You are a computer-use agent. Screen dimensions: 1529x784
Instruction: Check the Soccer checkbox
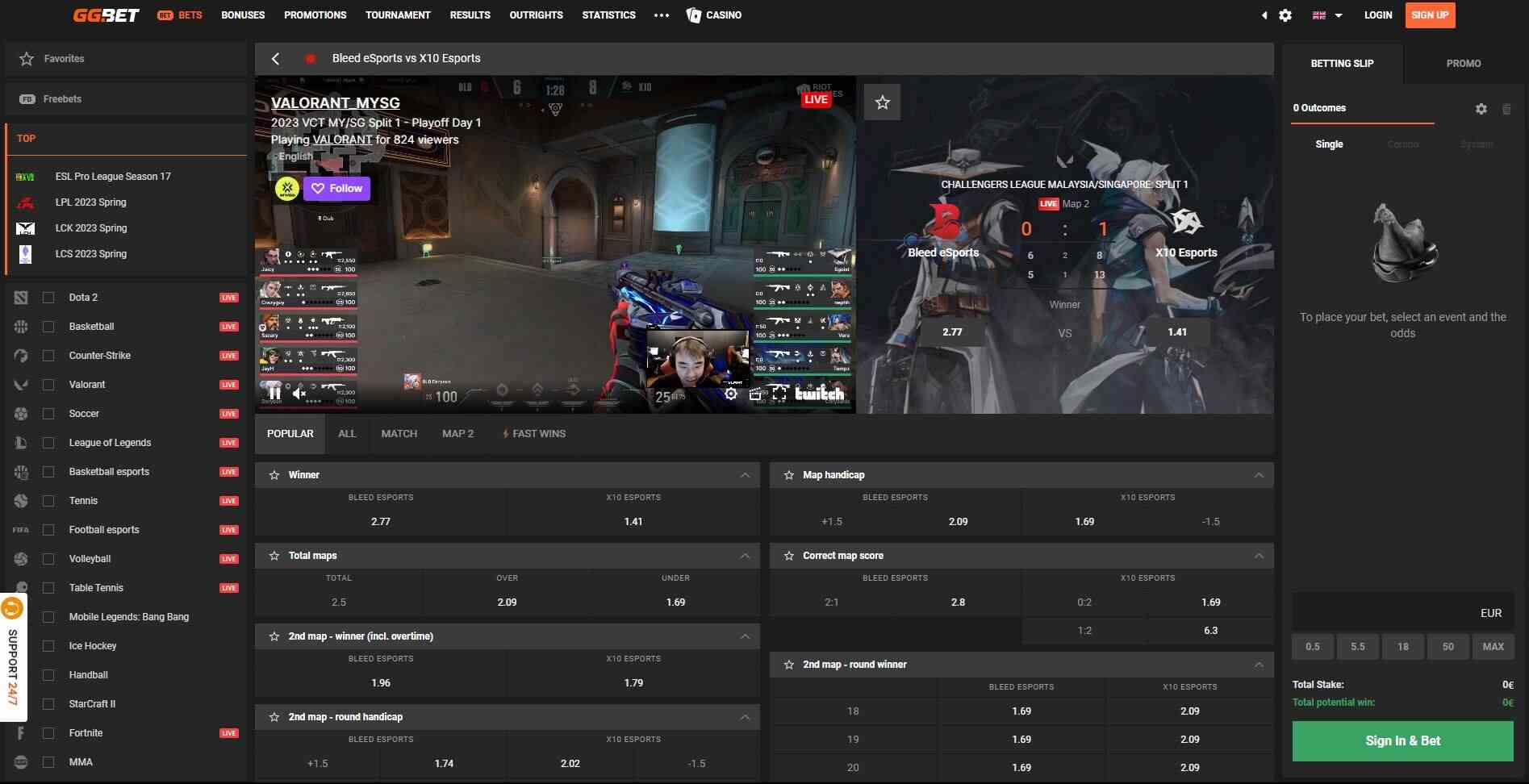tap(48, 414)
